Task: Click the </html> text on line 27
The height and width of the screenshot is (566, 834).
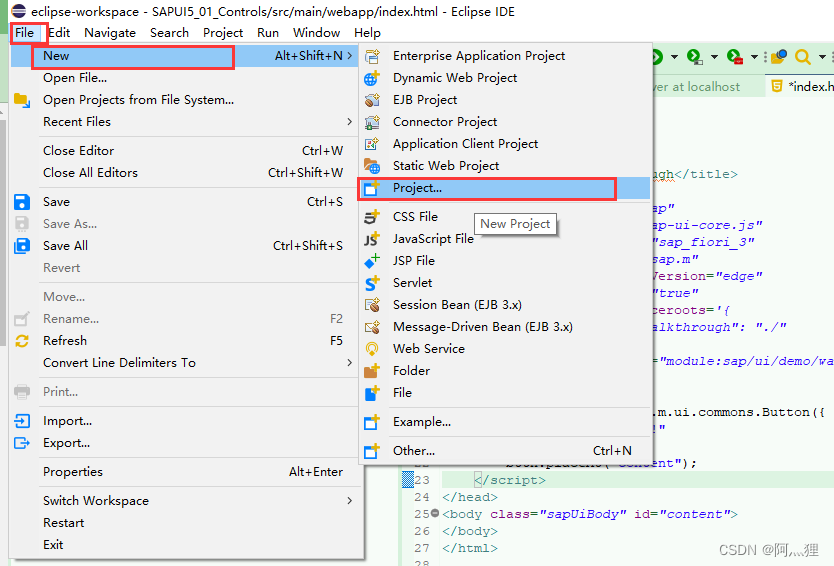Action: pyautogui.click(x=470, y=548)
